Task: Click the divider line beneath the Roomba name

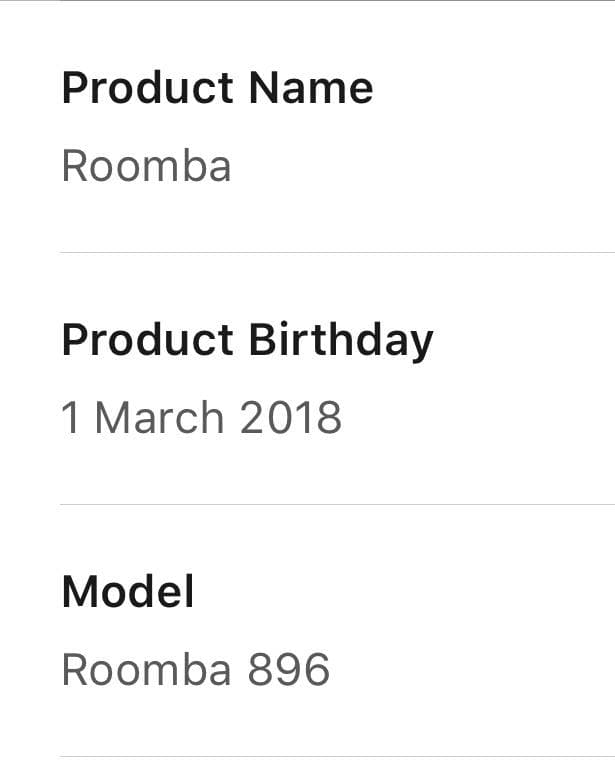Action: coord(337,252)
